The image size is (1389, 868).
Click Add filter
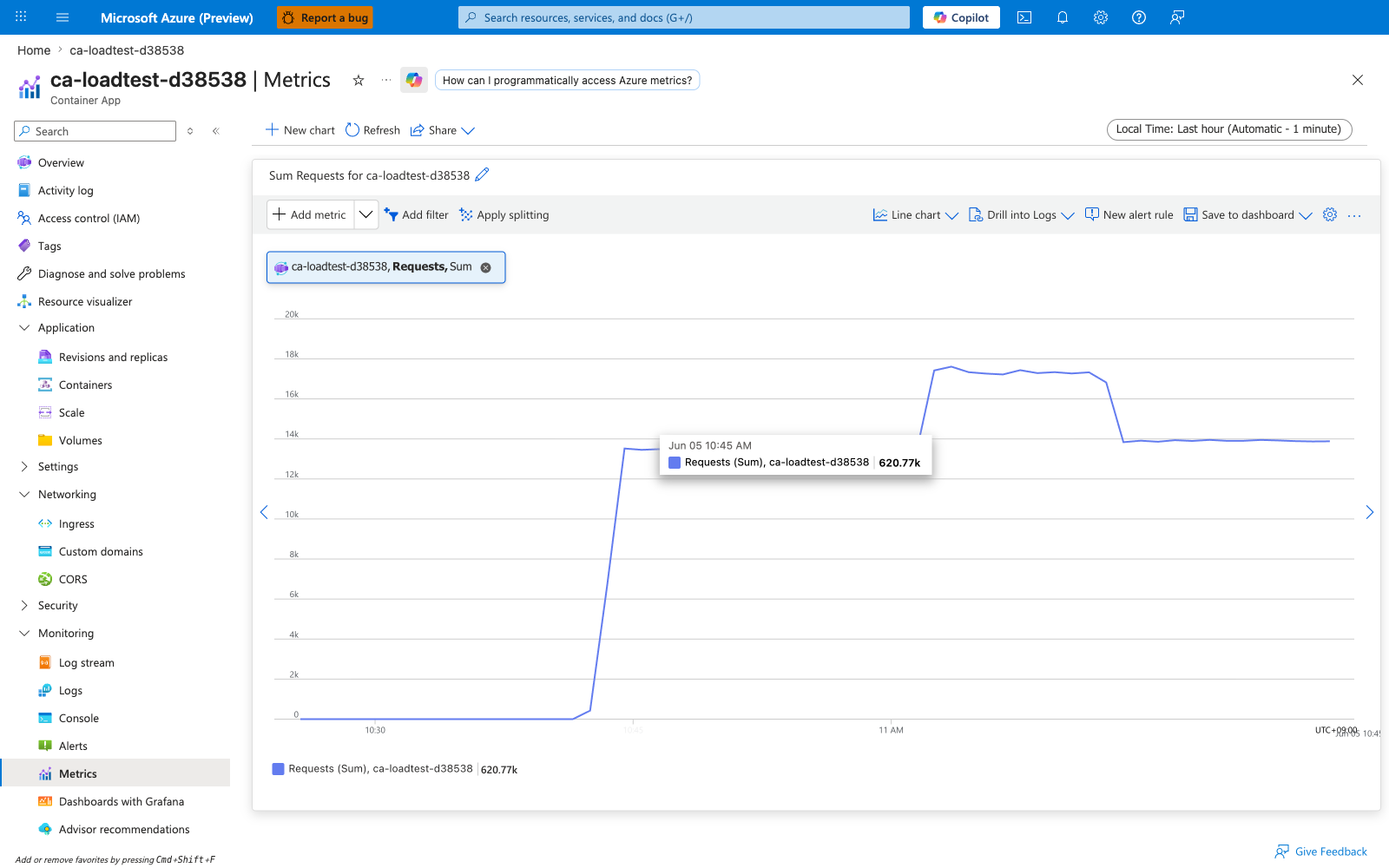click(417, 215)
